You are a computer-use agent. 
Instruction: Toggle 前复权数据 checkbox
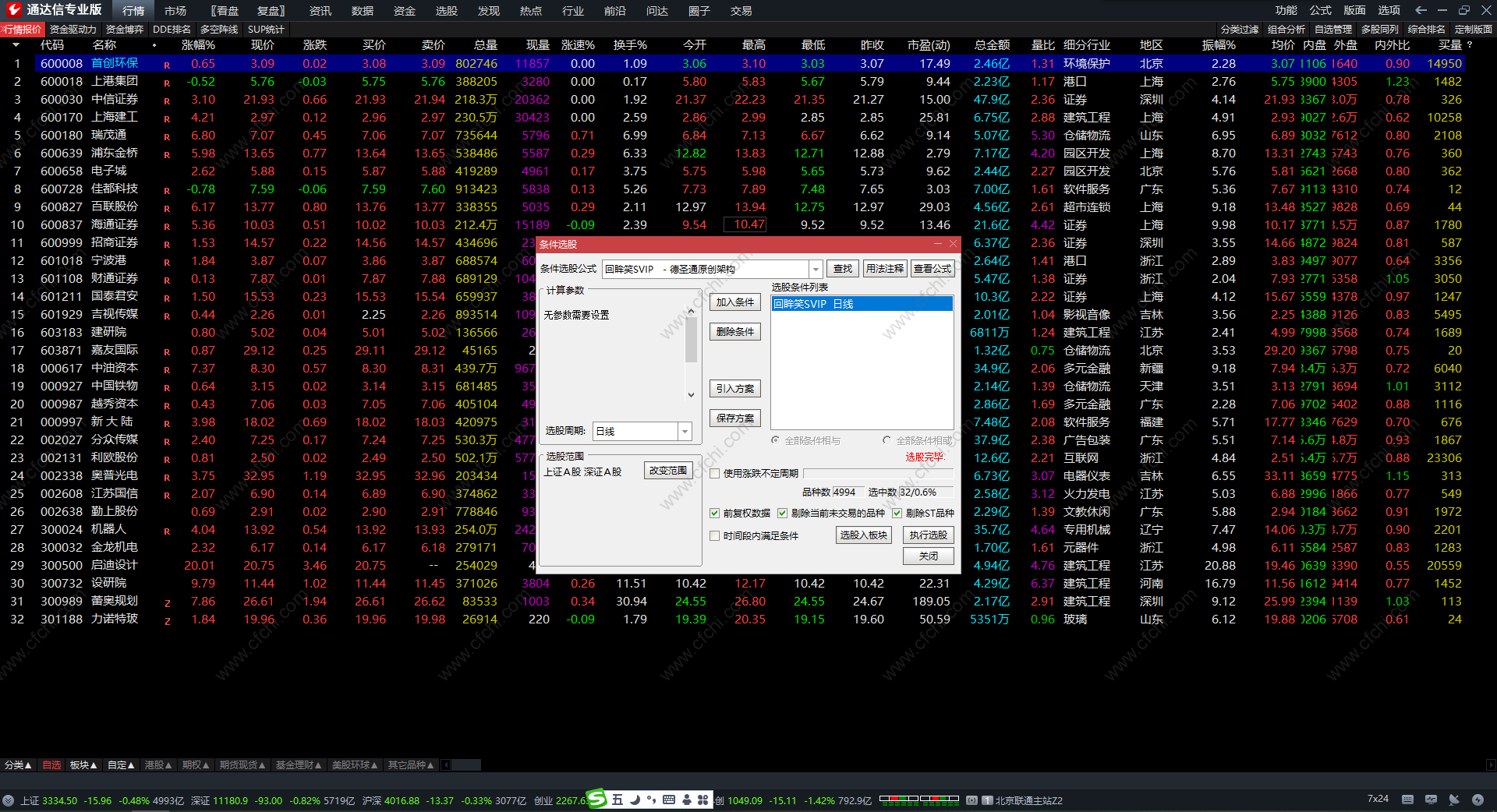pos(714,514)
